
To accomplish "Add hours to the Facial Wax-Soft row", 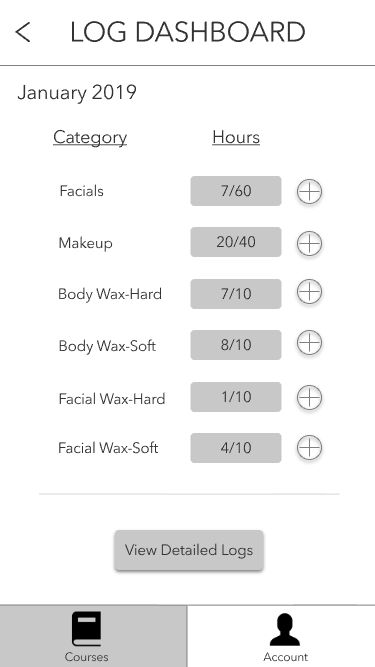I will pyautogui.click(x=309, y=448).
